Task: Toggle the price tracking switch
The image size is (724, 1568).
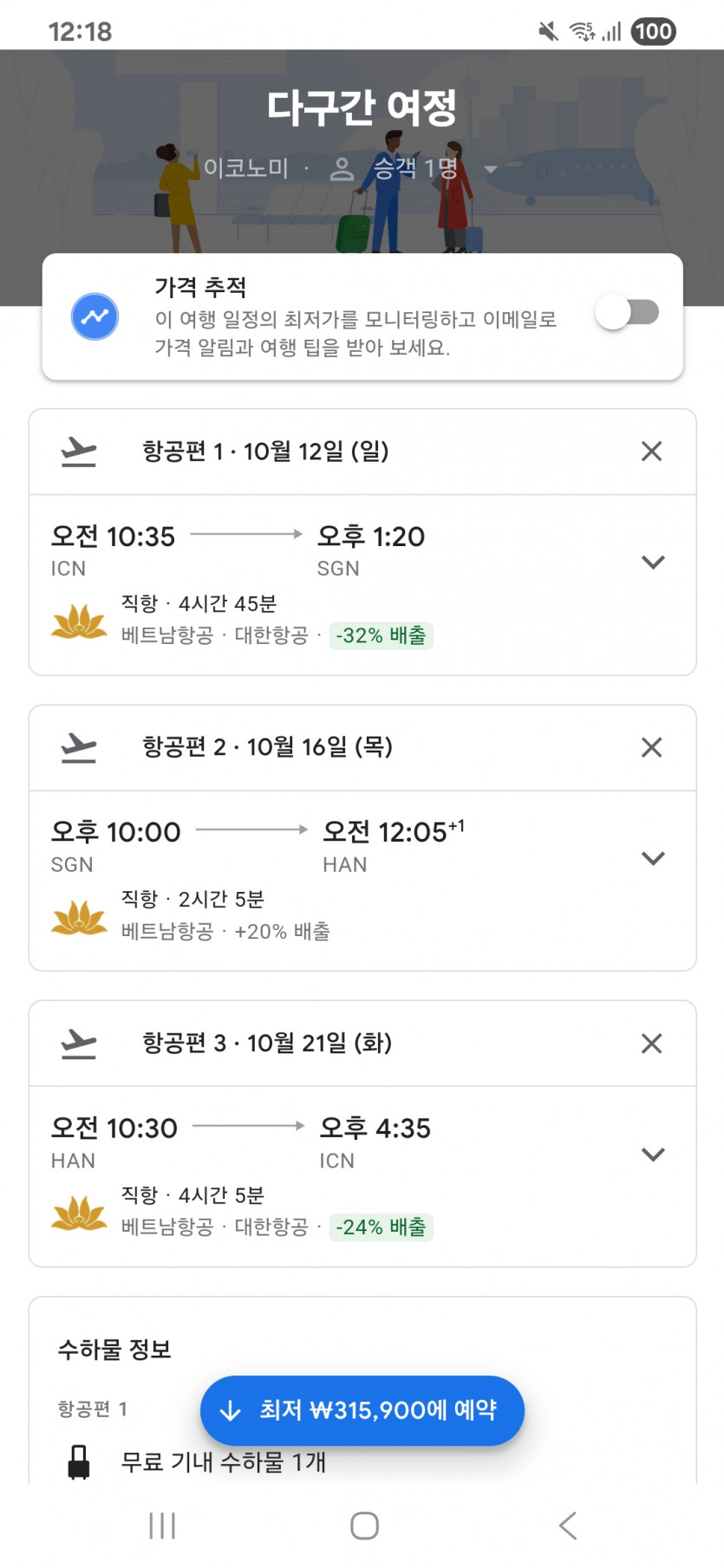Action: coord(627,312)
